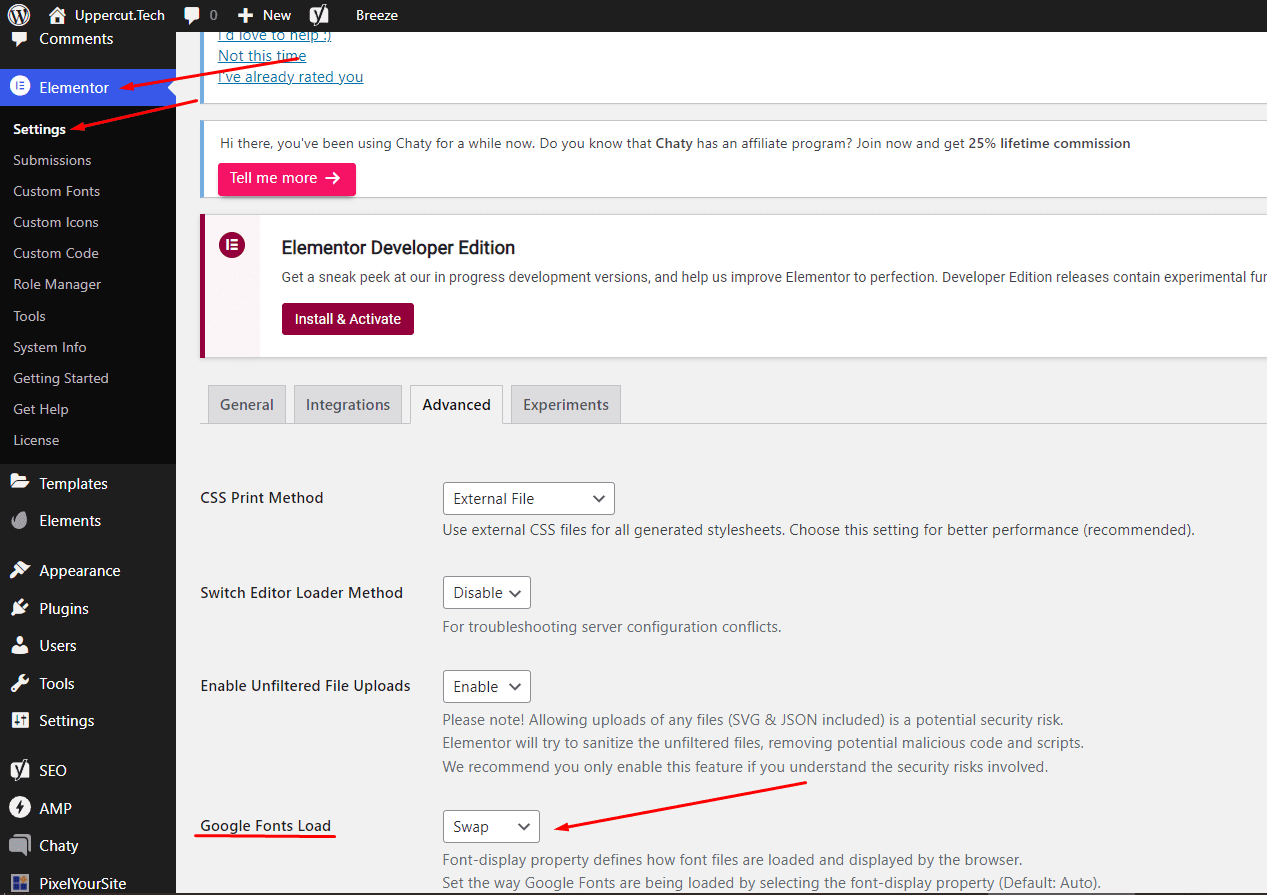
Task: Open the Templates folder icon menu
Action: click(x=20, y=483)
